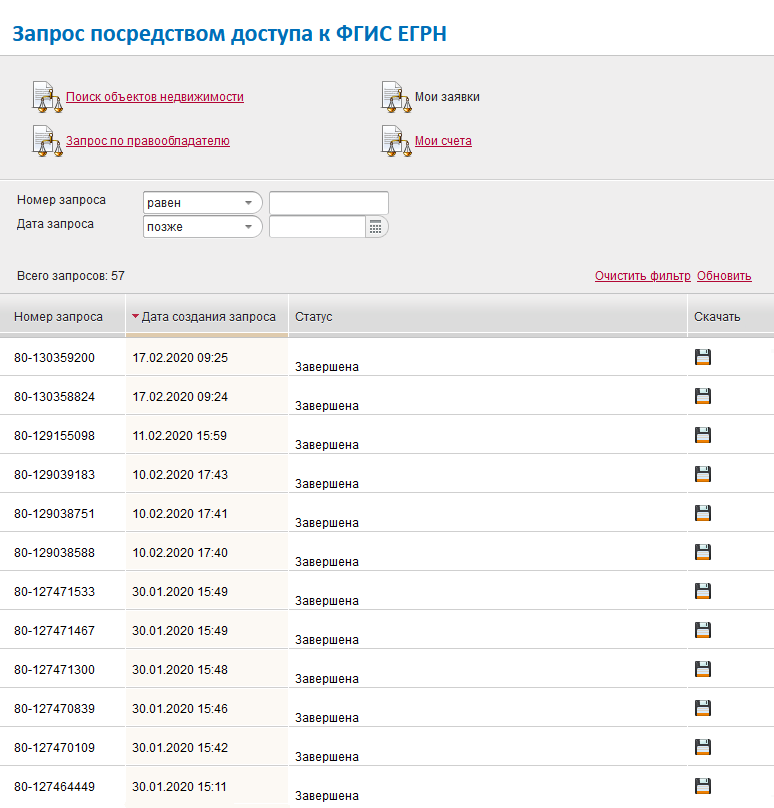Expand the Номер запроса 'равен' dropdown
Image resolution: width=774 pixels, height=808 pixels.
[203, 203]
